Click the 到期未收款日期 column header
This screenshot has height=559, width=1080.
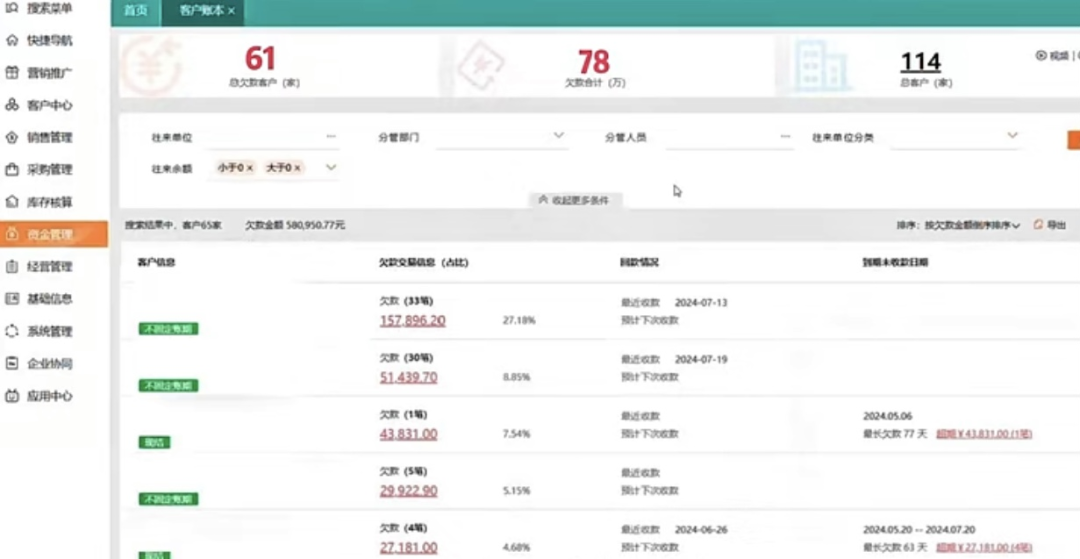895,262
